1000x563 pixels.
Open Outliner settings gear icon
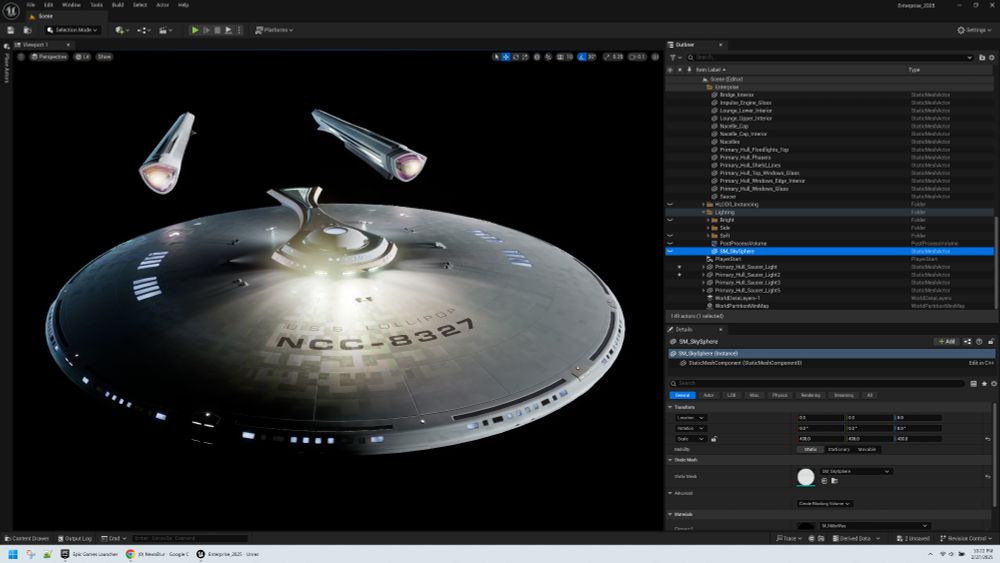(992, 57)
